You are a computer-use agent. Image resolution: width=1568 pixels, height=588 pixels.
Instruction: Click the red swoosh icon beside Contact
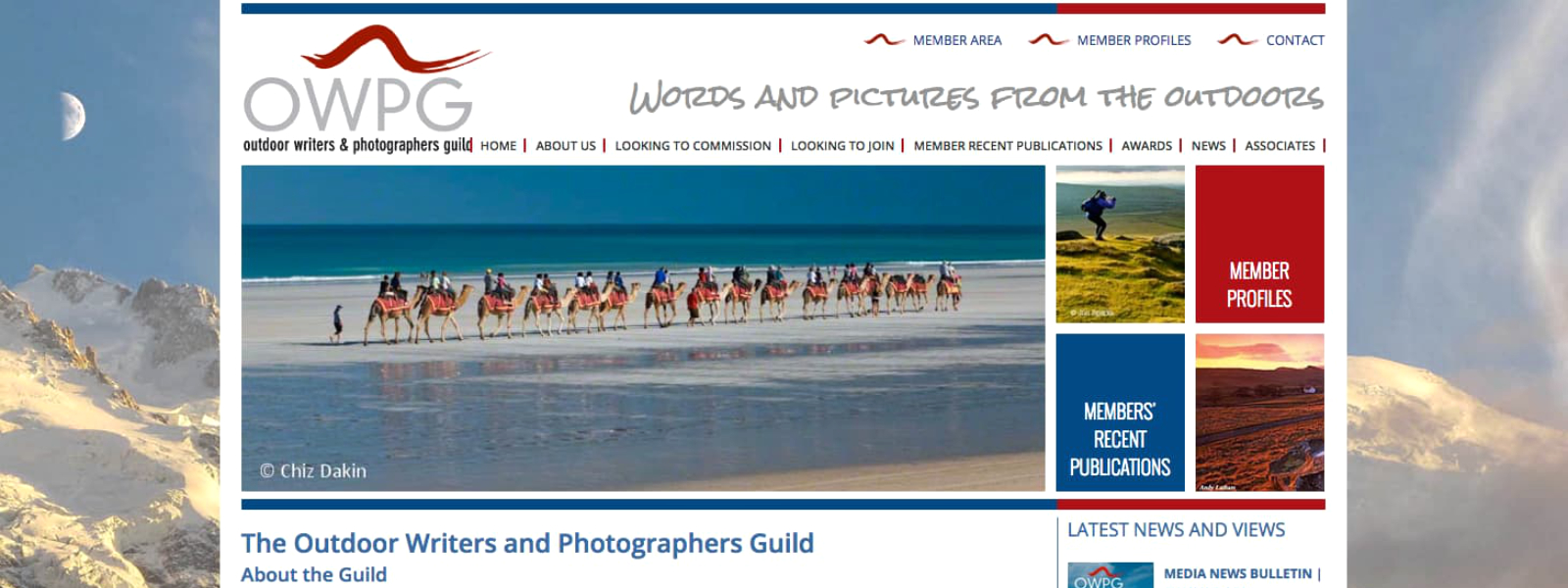pos(1237,40)
